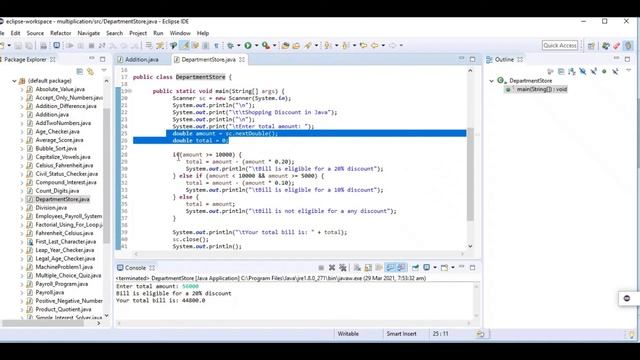The image size is (640, 360).
Task: Maximize the editor area
Action: point(473,59)
